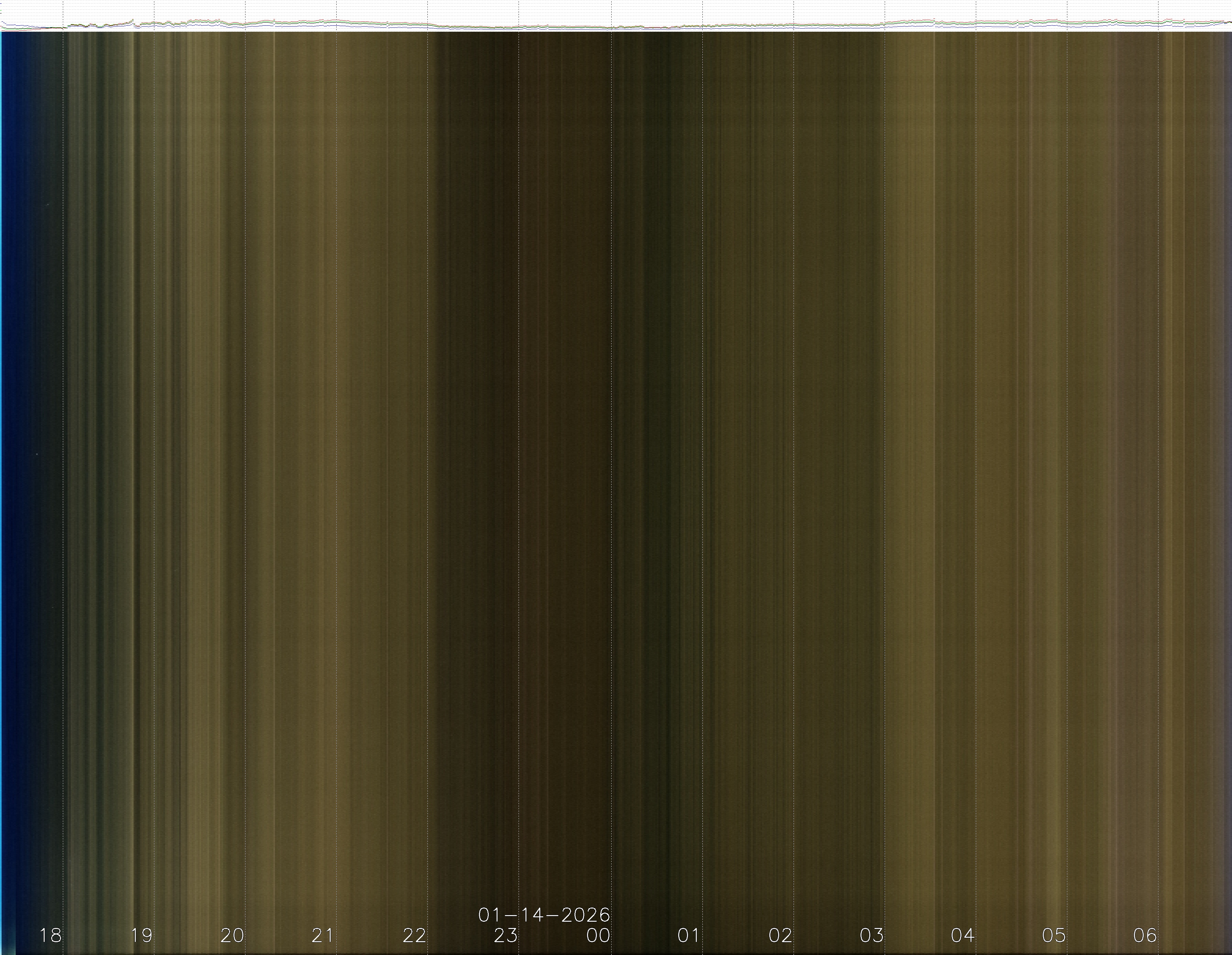Click the 03 hour label
Viewport: 1232px width, 955px height.
872,936
